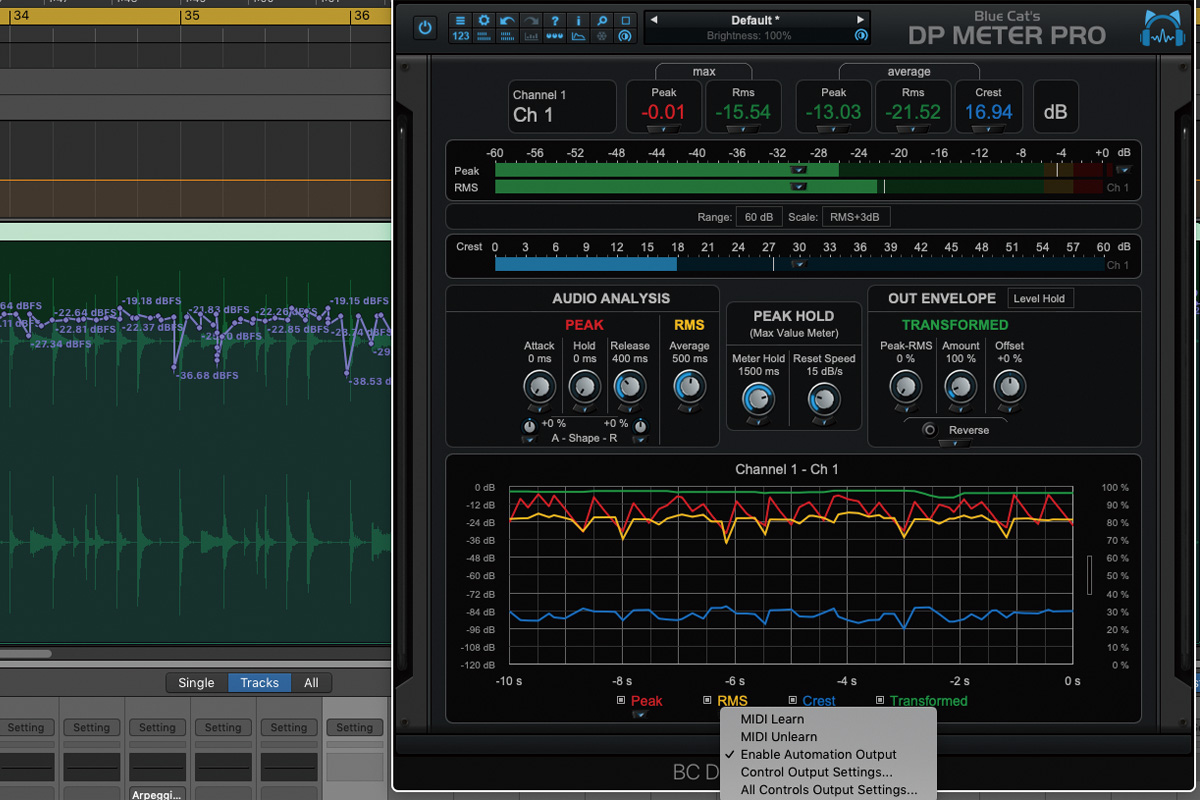Click the toolbar opacity dial icon
This screenshot has height=800, width=1200.
[x=626, y=36]
